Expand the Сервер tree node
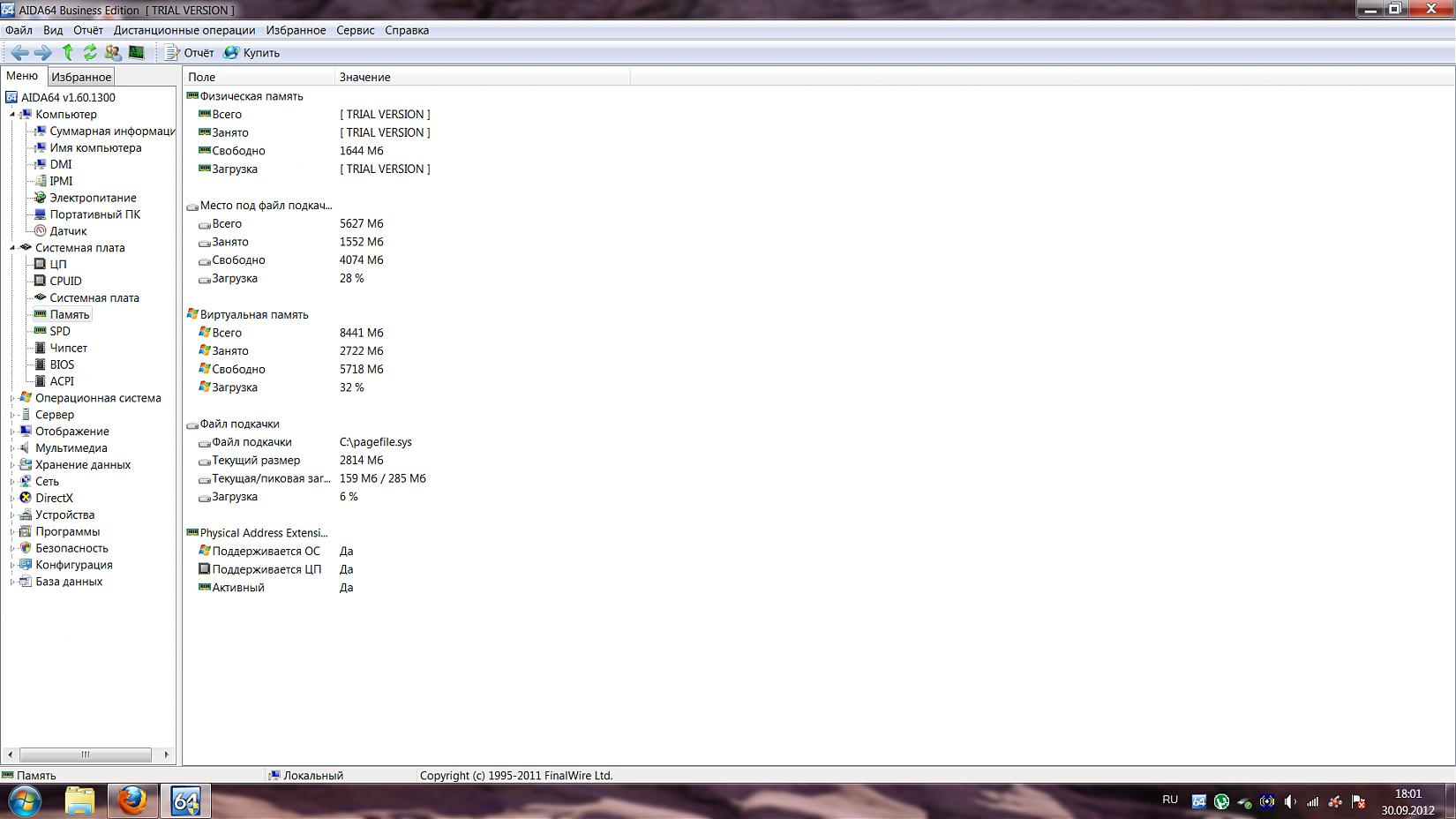Image resolution: width=1456 pixels, height=819 pixels. click(12, 415)
